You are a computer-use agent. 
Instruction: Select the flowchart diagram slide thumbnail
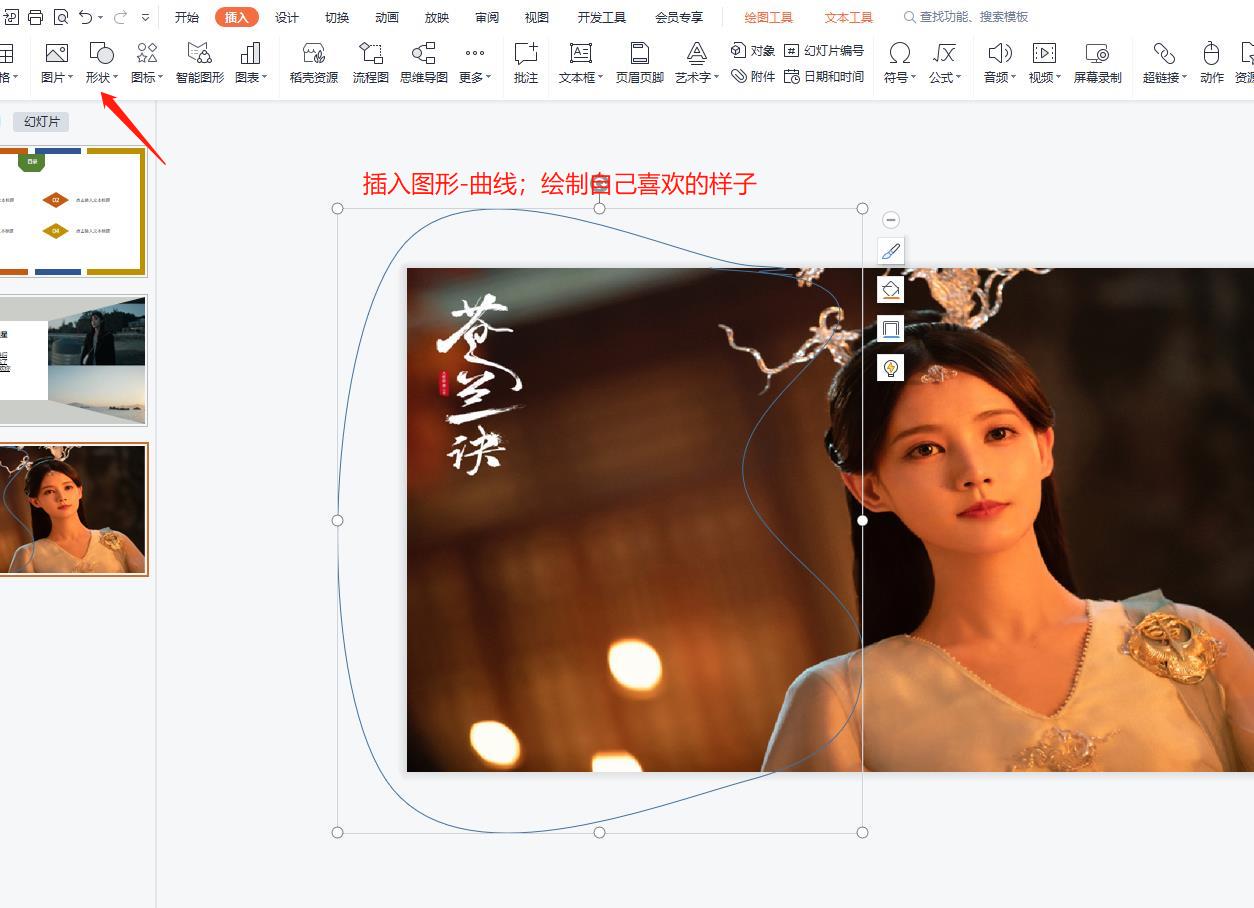point(72,212)
